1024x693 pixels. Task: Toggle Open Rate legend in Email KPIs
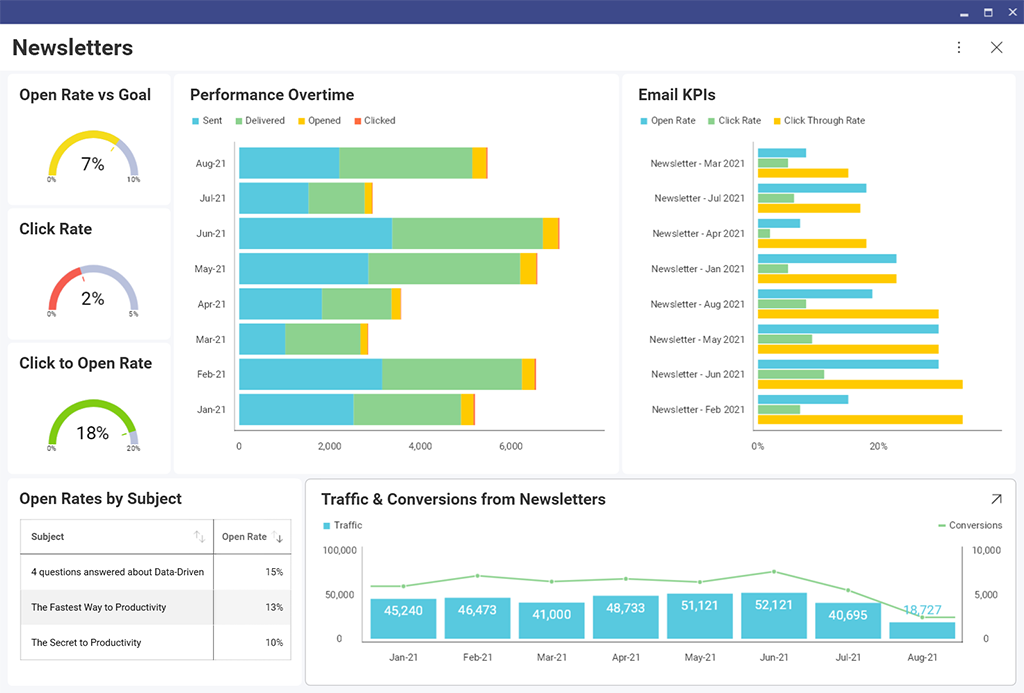click(668, 121)
